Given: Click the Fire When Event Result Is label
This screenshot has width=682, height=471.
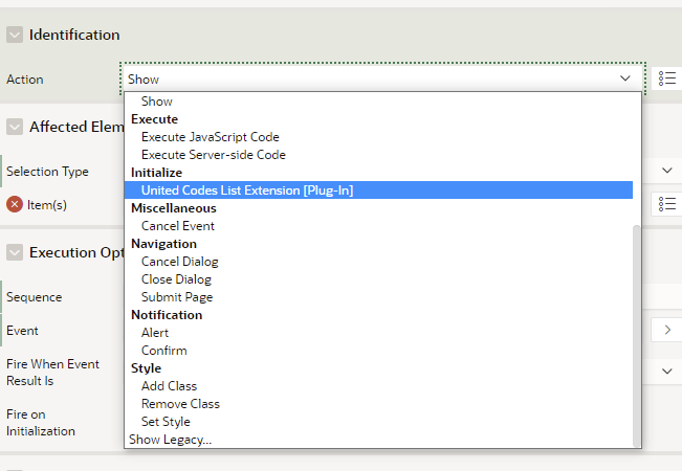Looking at the screenshot, I should (x=53, y=372).
